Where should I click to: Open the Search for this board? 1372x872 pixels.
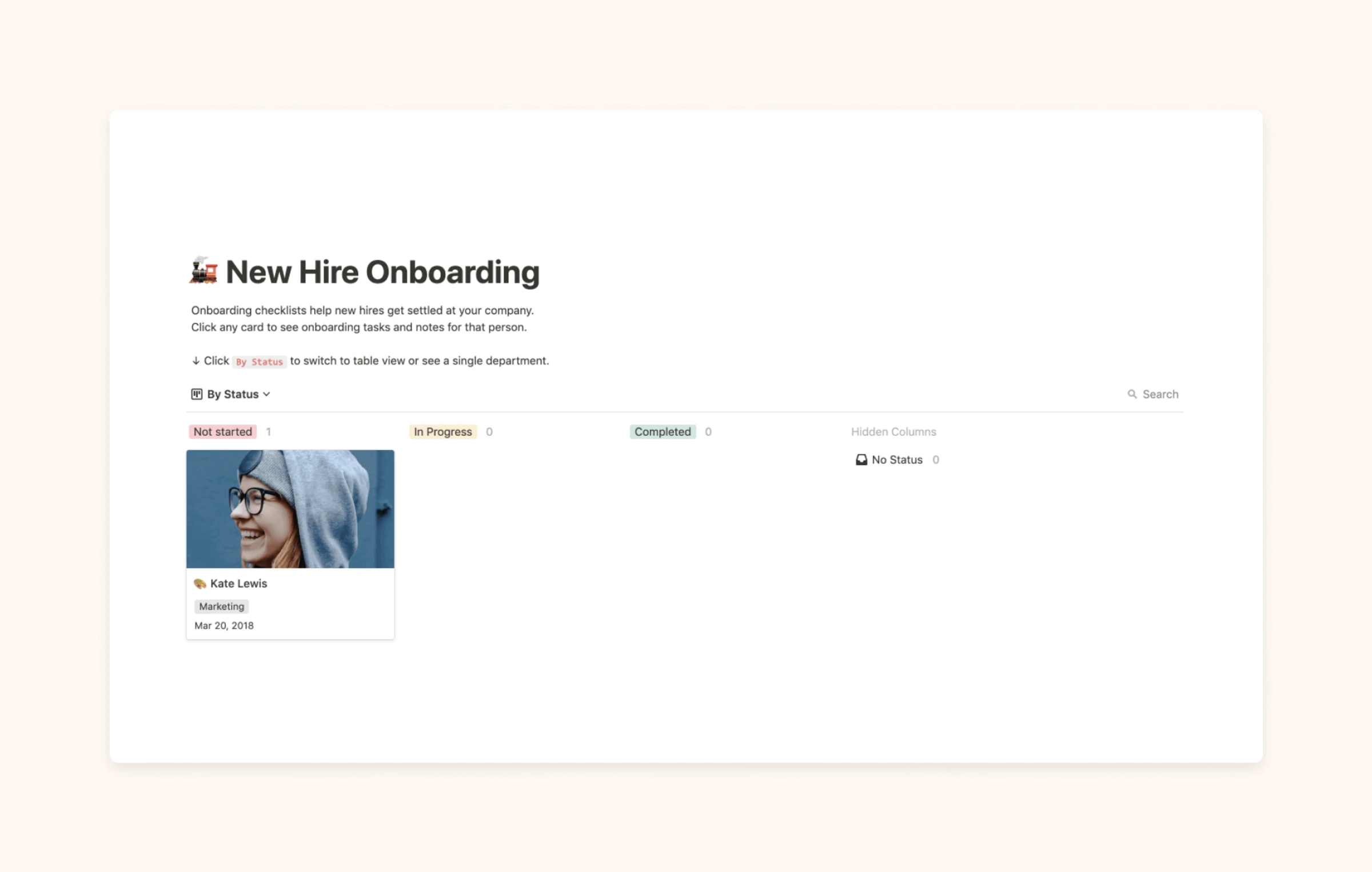click(1153, 394)
